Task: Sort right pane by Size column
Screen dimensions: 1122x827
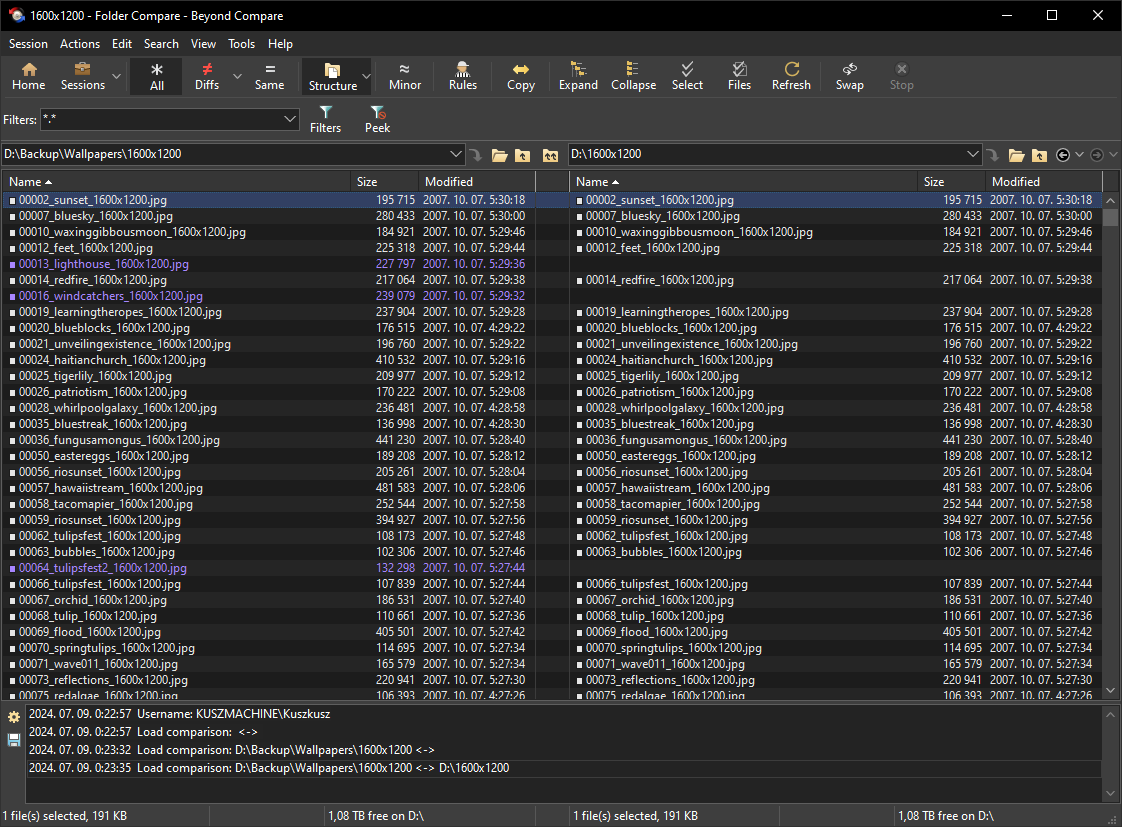Action: tap(951, 182)
